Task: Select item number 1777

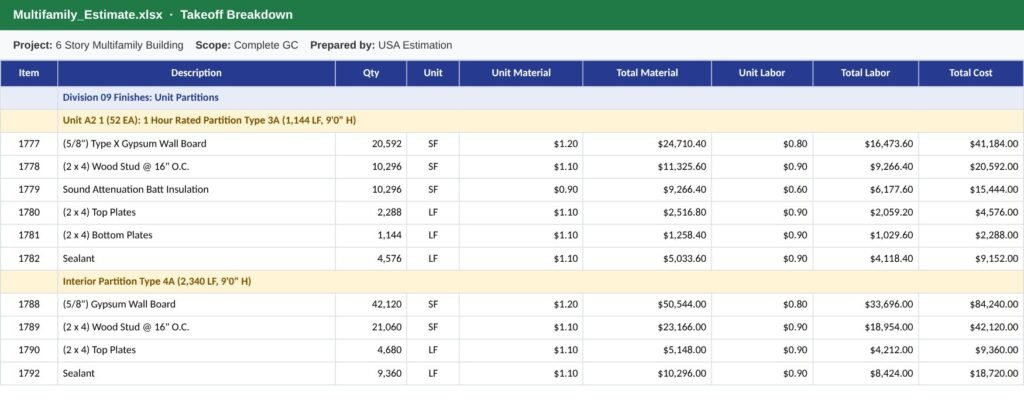Action: (29, 144)
